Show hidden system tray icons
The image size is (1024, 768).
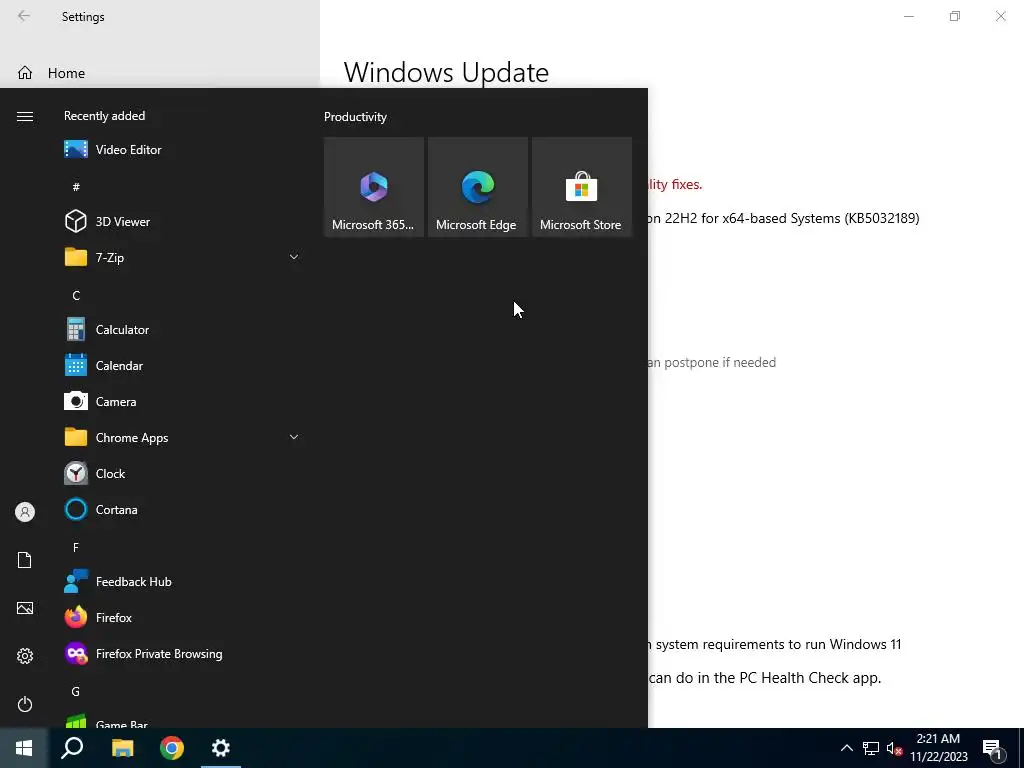846,748
